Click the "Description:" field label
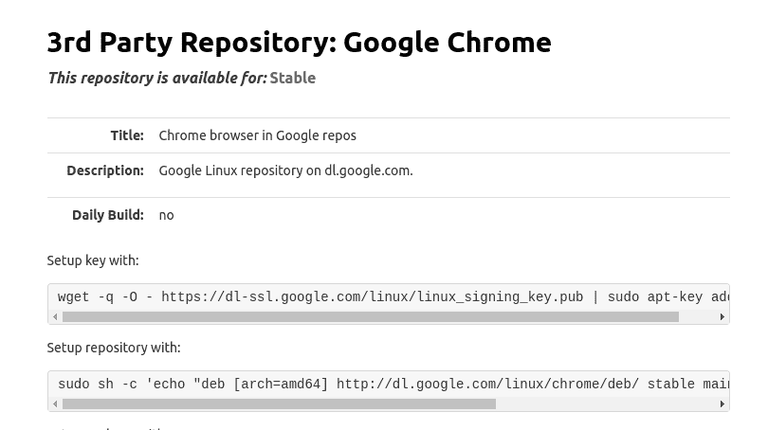768x430 pixels. pyautogui.click(x=105, y=170)
